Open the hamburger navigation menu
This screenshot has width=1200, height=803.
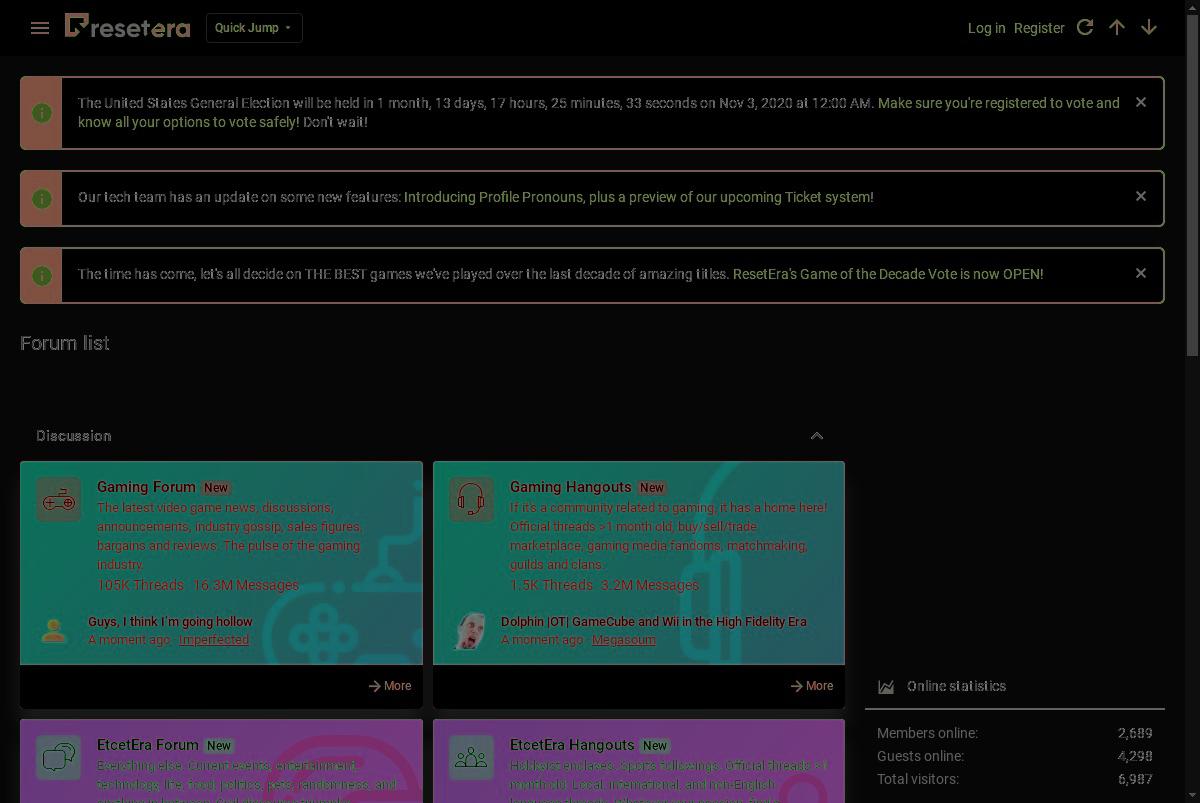click(40, 28)
